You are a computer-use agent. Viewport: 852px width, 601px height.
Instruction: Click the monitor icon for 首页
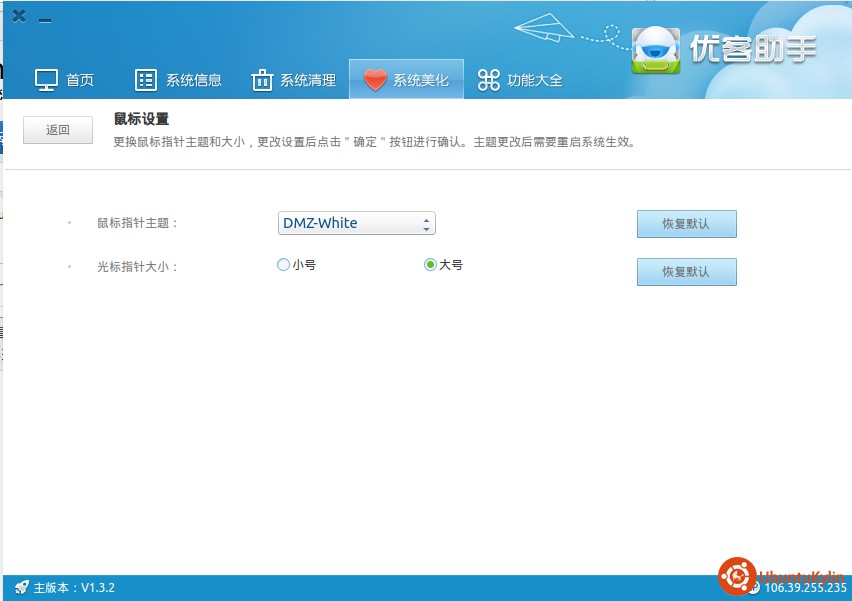(x=46, y=80)
